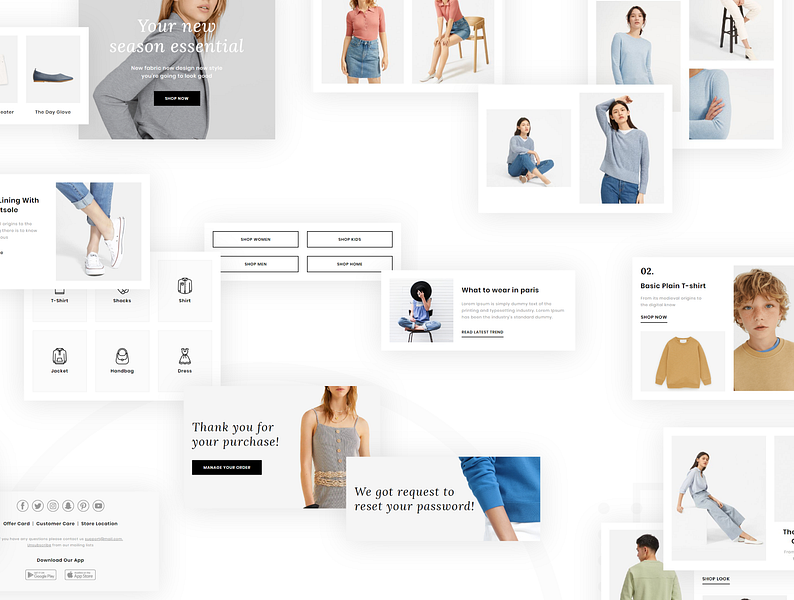Open the Store Location footer link
The height and width of the screenshot is (600, 794).
99,524
